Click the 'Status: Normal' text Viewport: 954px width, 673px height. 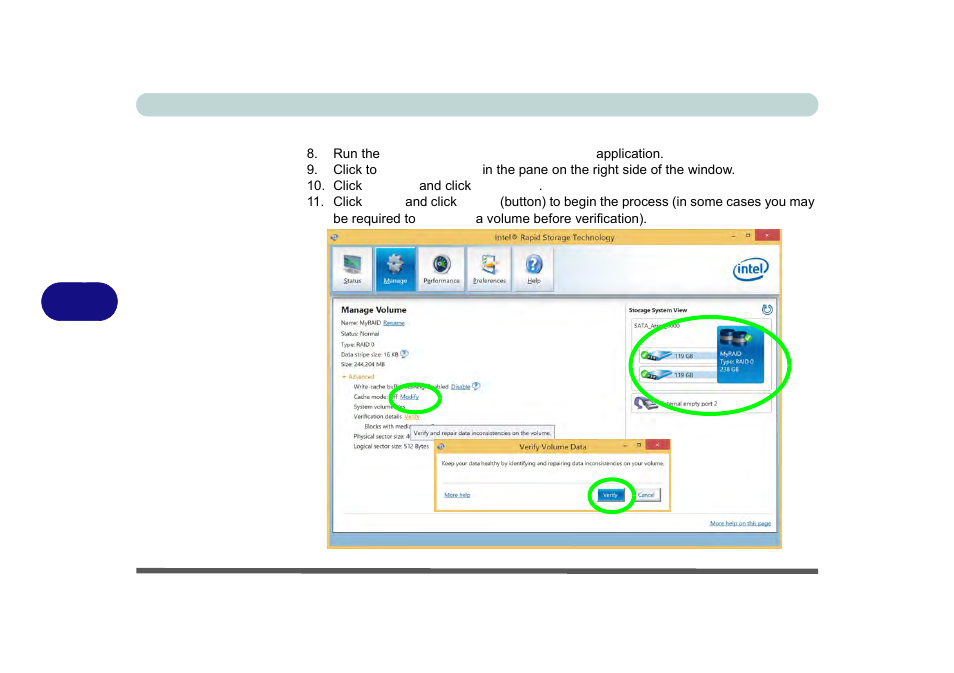coord(360,333)
